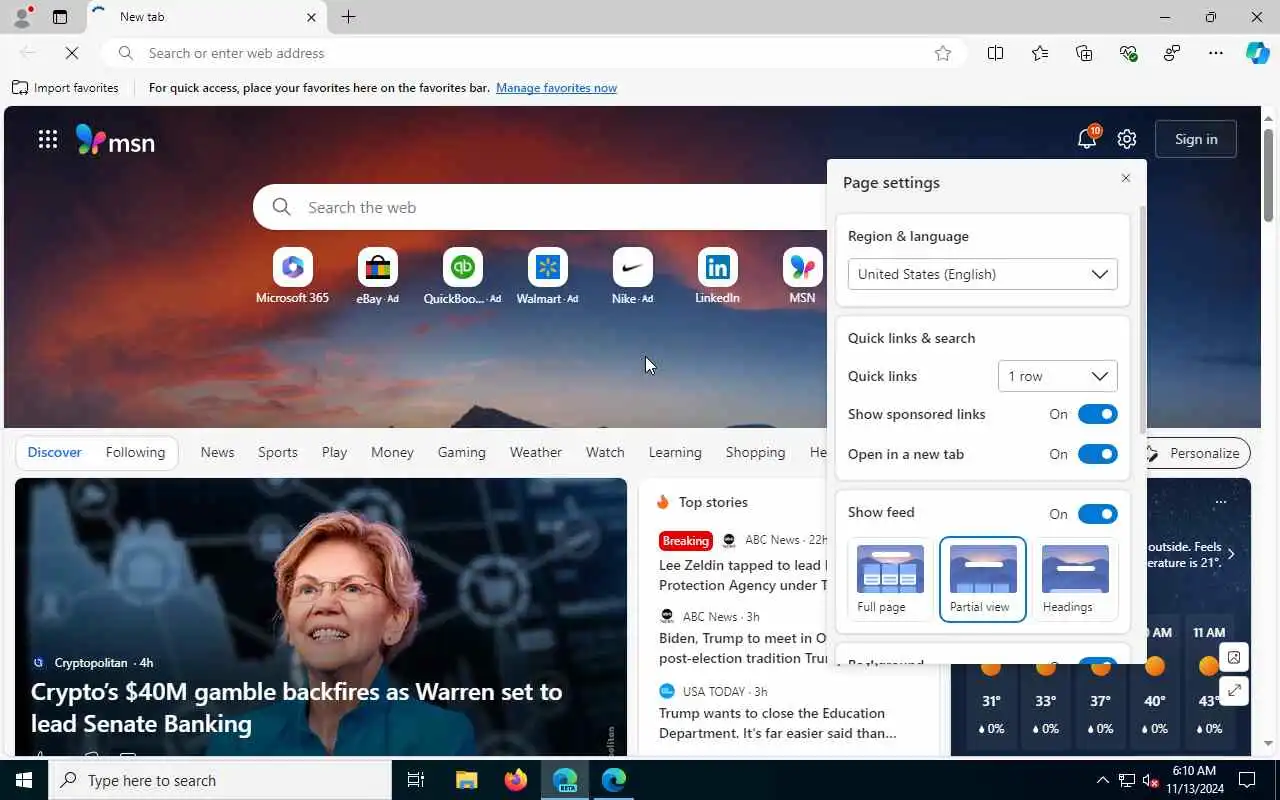Screen dimensions: 1280x800
Task: Open the browser profile icon
Action: pos(21,17)
